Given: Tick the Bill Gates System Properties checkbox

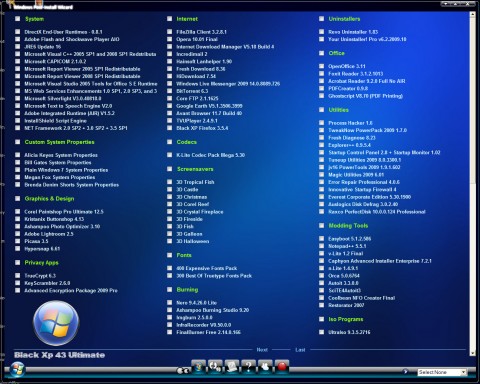Looking at the screenshot, I should click(x=18, y=162).
